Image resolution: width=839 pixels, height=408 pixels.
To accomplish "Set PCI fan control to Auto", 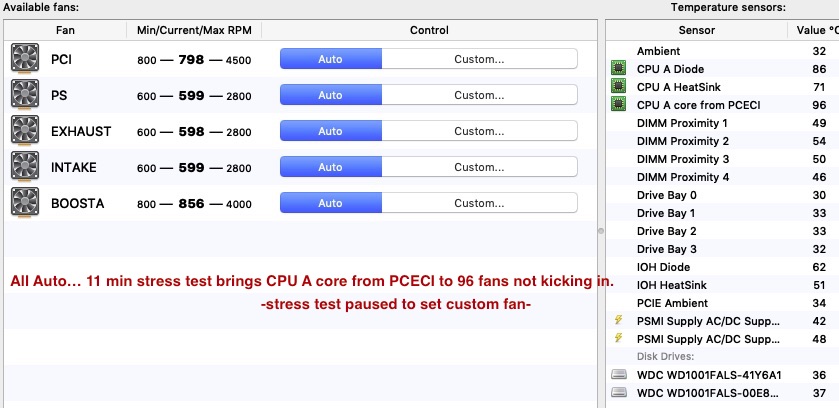I will pos(331,59).
